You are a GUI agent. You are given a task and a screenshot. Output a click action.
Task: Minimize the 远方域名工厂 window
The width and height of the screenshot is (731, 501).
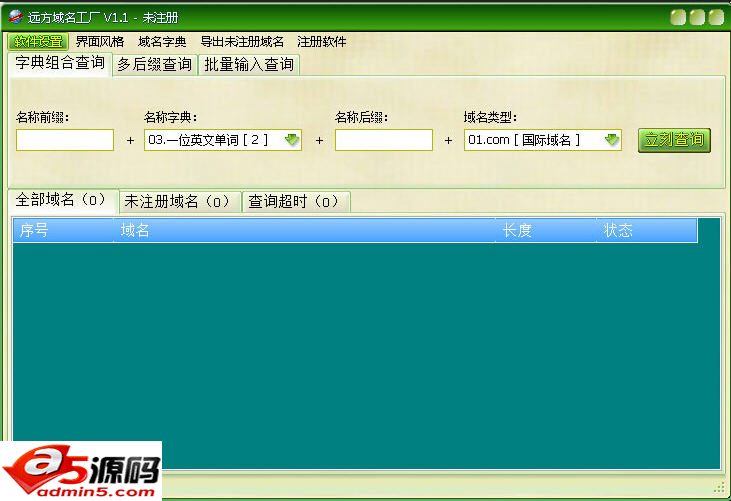(x=678, y=18)
